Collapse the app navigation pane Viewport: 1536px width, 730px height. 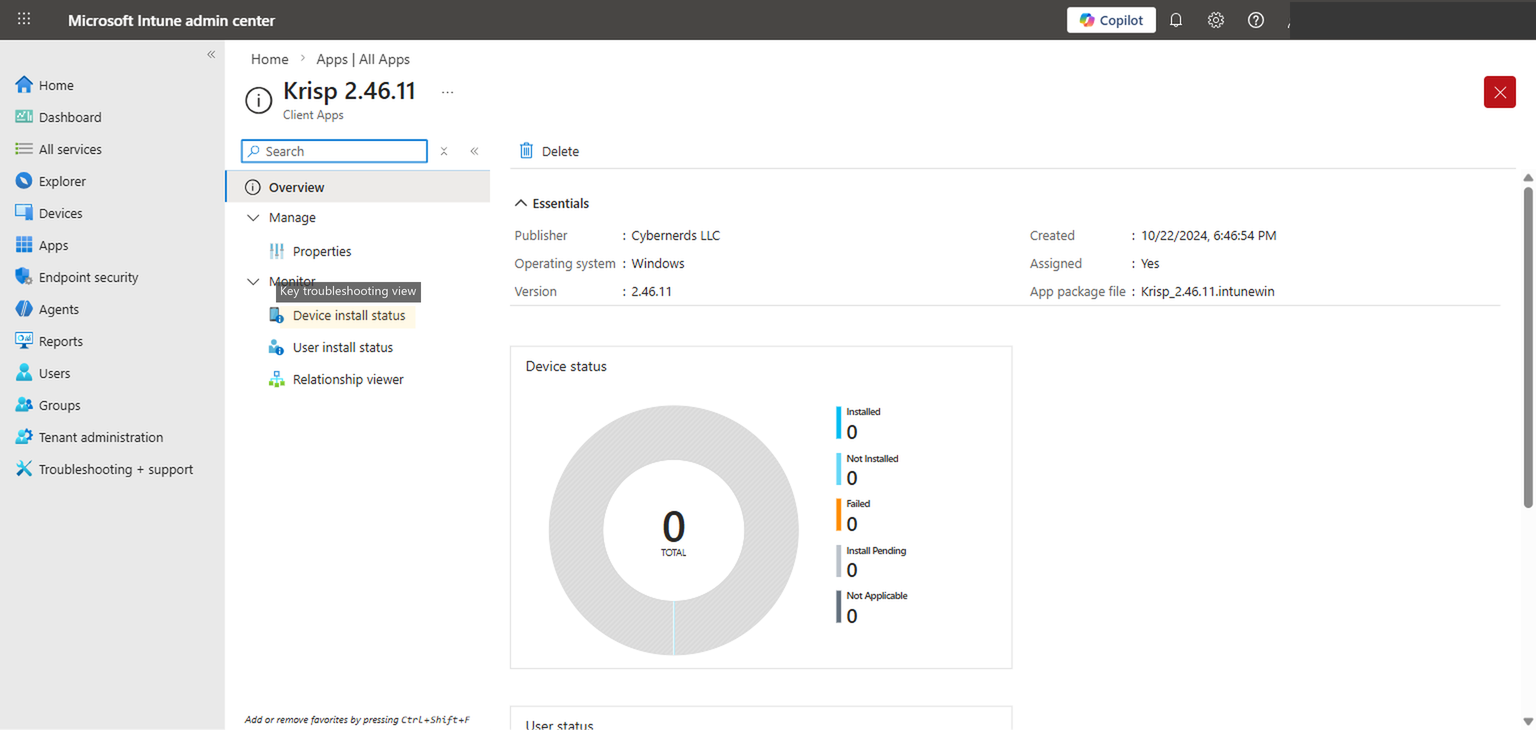[474, 150]
